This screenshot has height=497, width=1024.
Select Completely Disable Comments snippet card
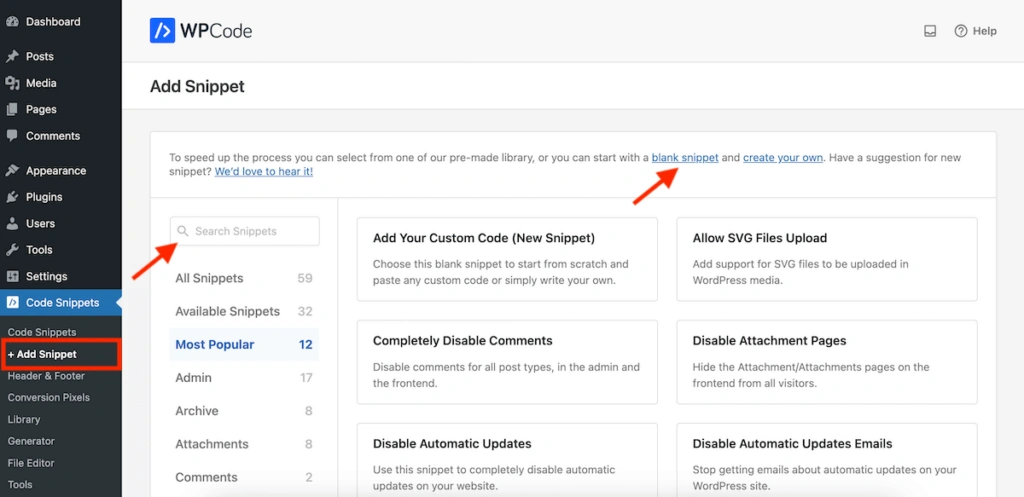[507, 361]
